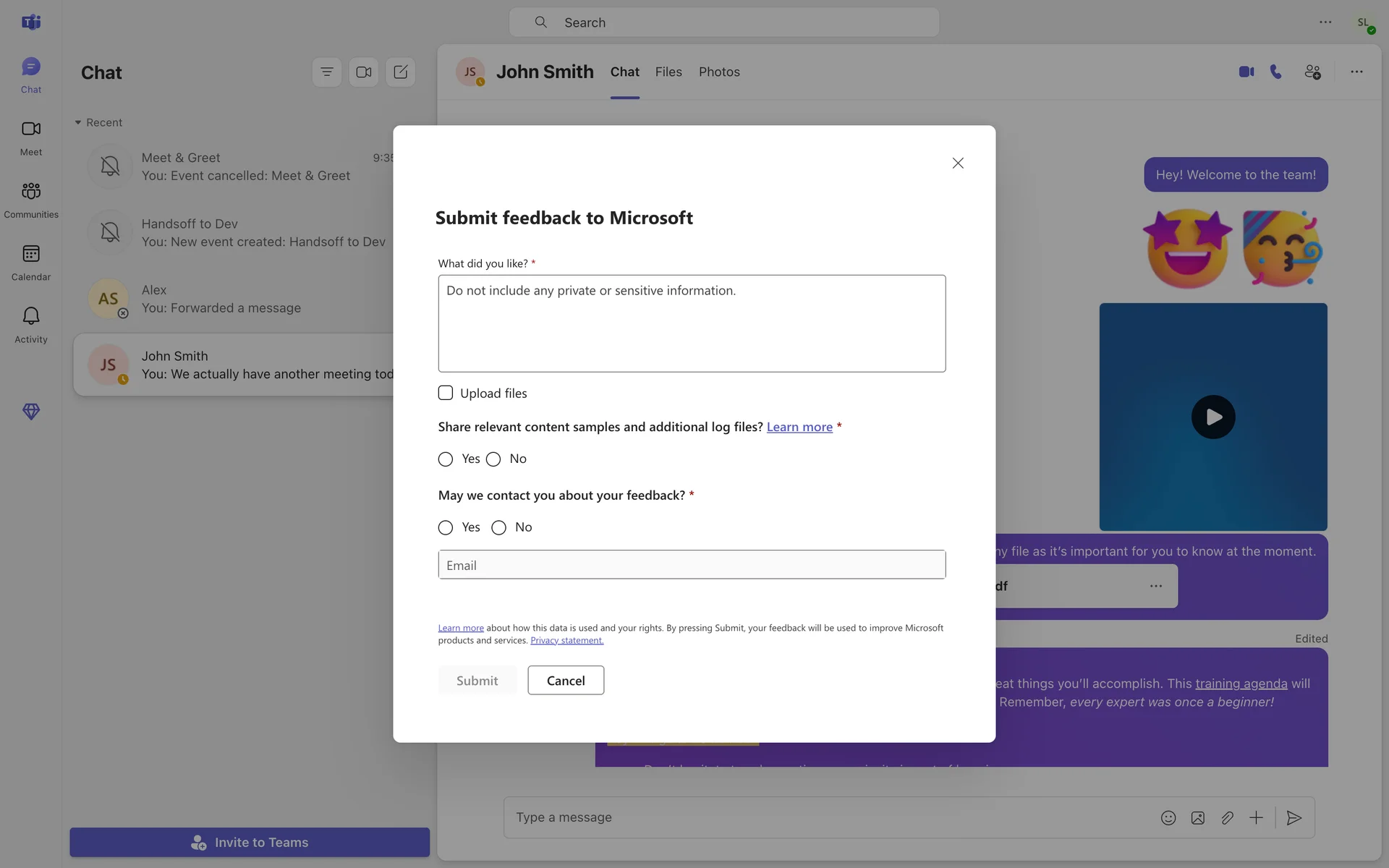This screenshot has width=1389, height=868.
Task: Click the Email input field
Action: pyautogui.click(x=692, y=565)
